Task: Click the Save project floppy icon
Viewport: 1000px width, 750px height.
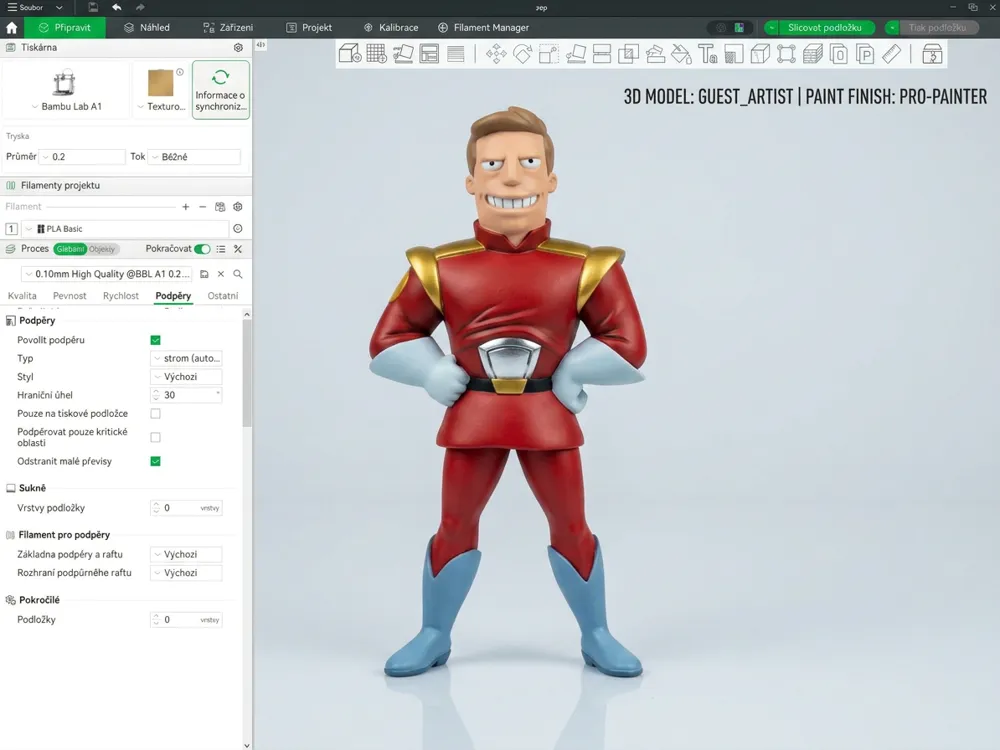Action: pyautogui.click(x=93, y=8)
